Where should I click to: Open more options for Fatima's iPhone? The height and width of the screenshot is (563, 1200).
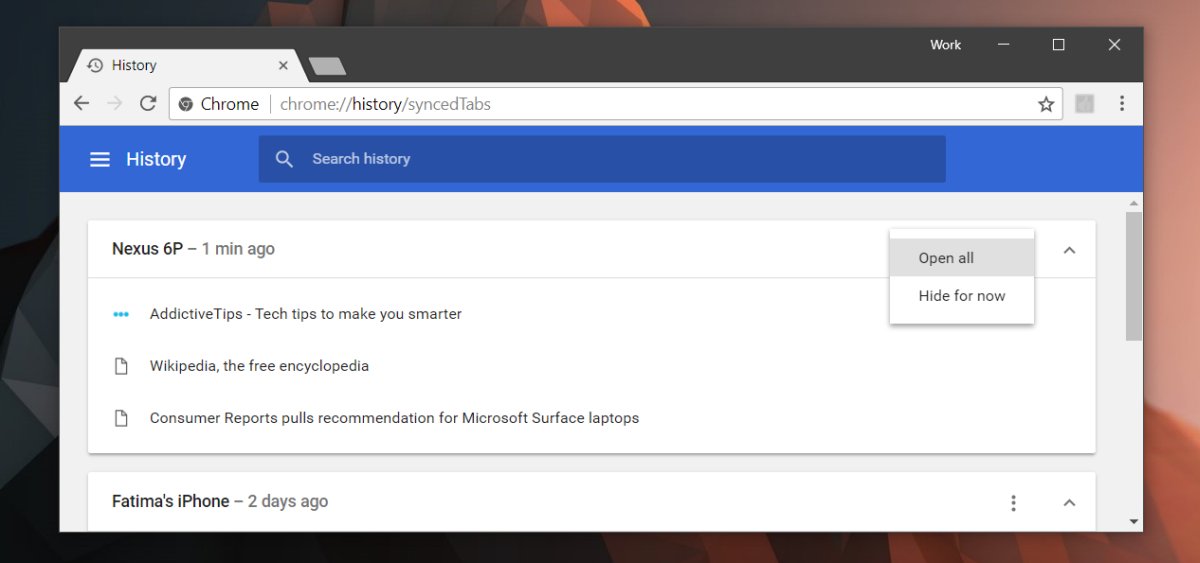pyautogui.click(x=1014, y=502)
